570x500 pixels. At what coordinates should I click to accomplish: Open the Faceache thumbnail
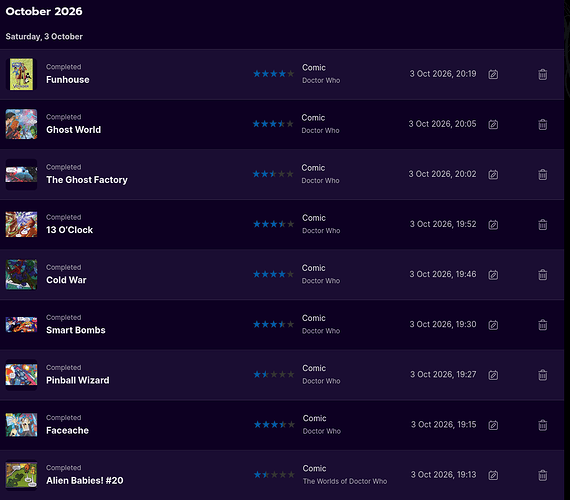coord(21,425)
